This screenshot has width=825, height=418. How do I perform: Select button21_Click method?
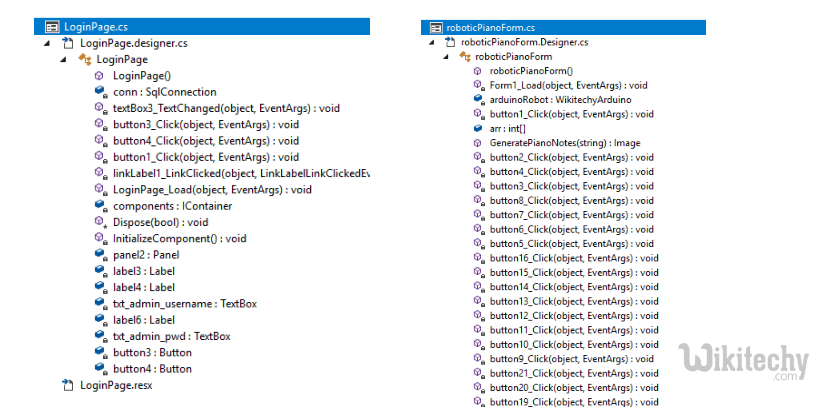click(x=574, y=373)
